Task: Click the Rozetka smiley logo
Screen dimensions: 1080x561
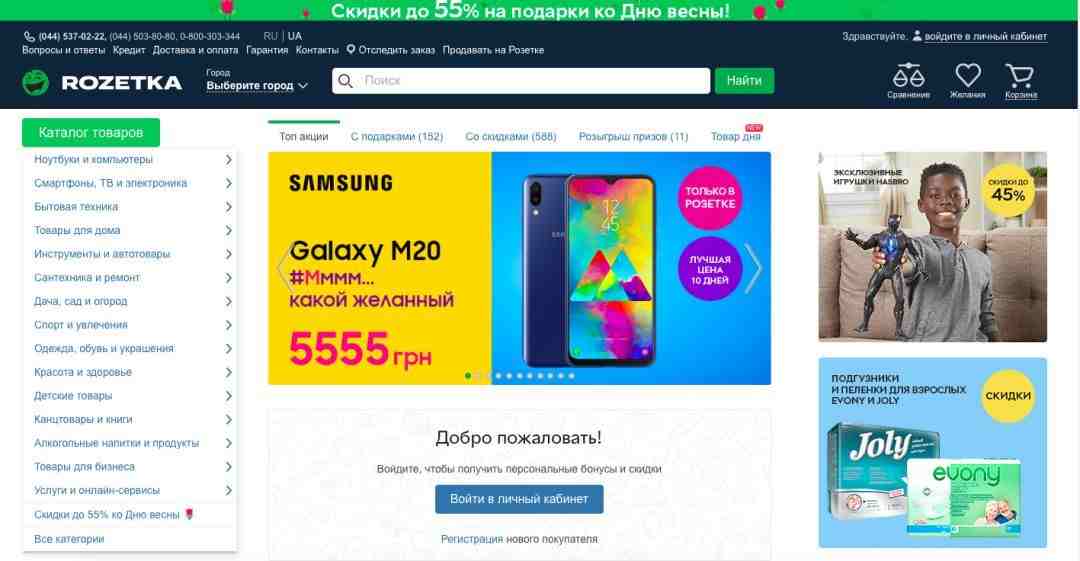Action: pyautogui.click(x=35, y=83)
